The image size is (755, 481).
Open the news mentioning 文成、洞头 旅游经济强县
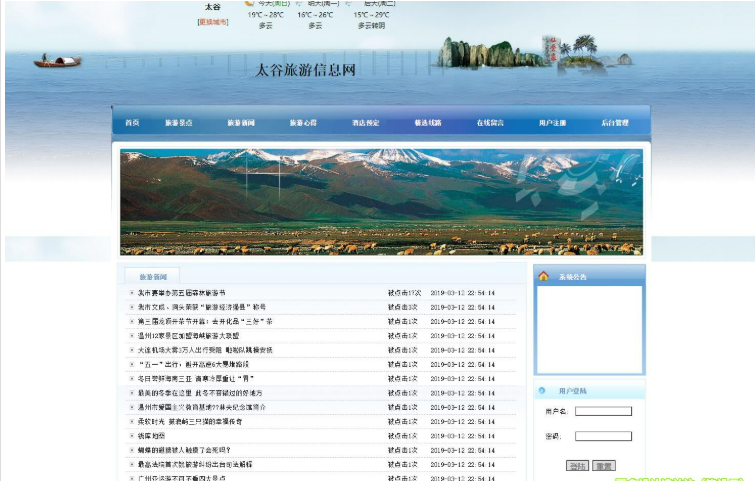202,307
